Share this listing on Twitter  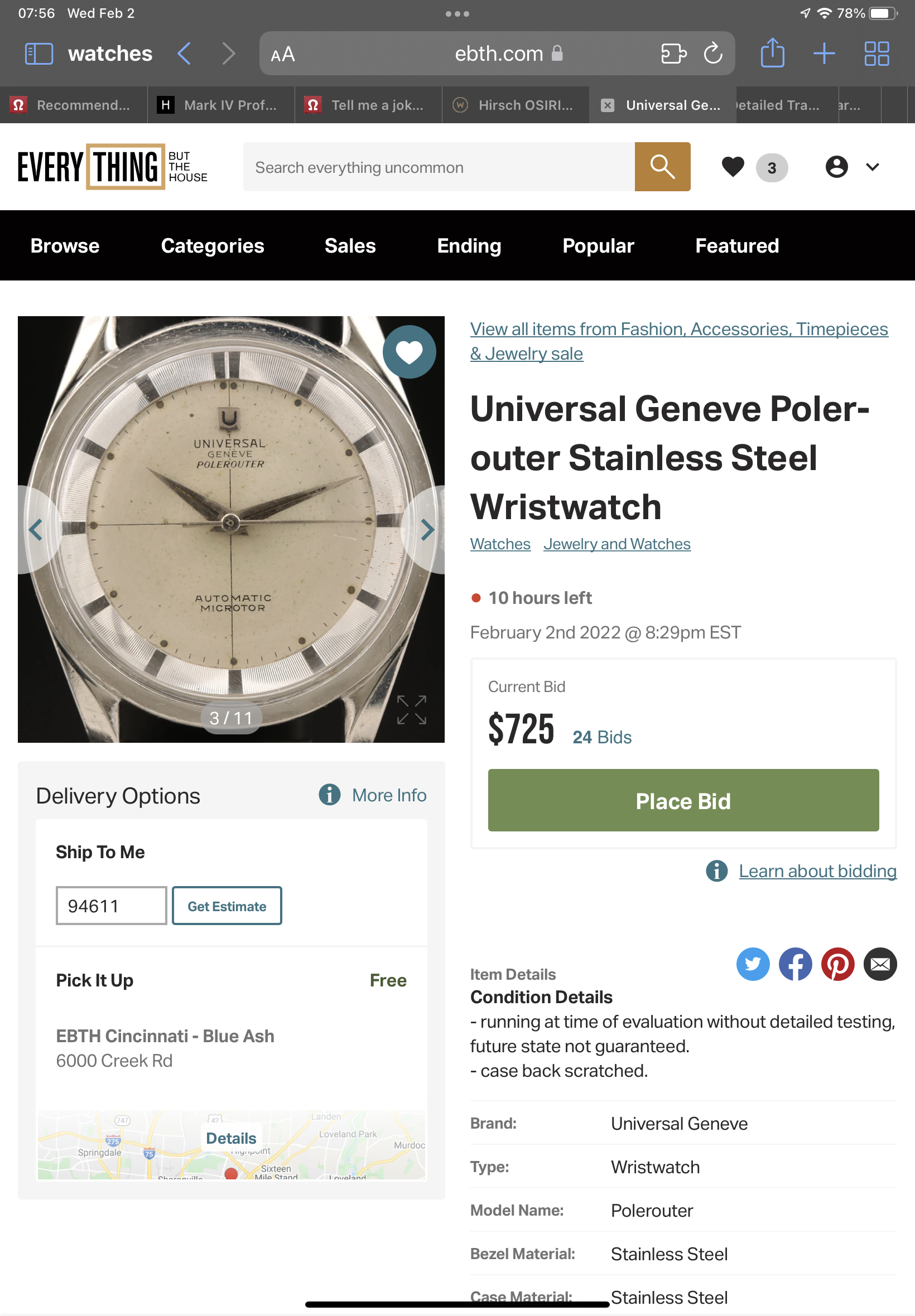click(x=752, y=964)
